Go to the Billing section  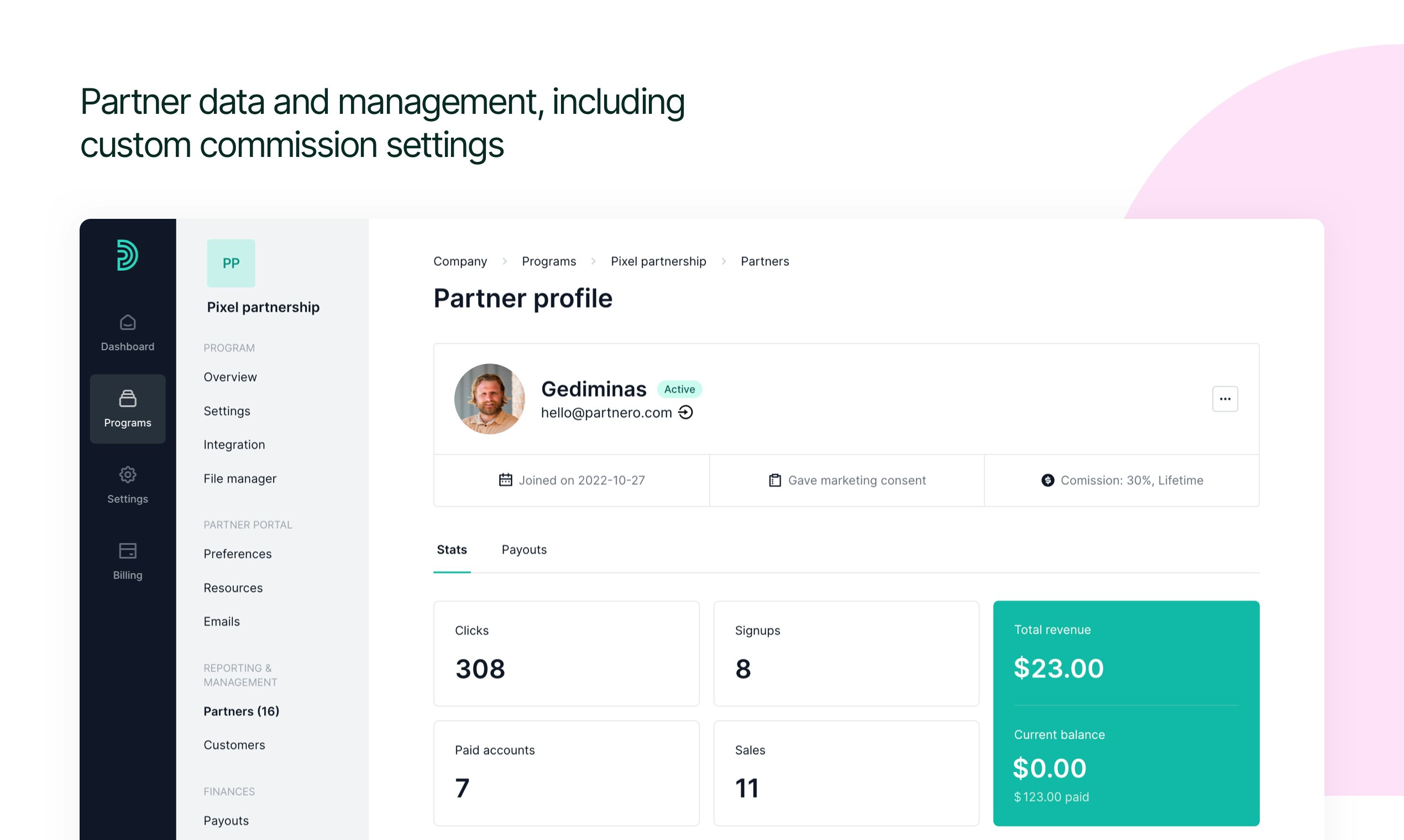(x=127, y=561)
